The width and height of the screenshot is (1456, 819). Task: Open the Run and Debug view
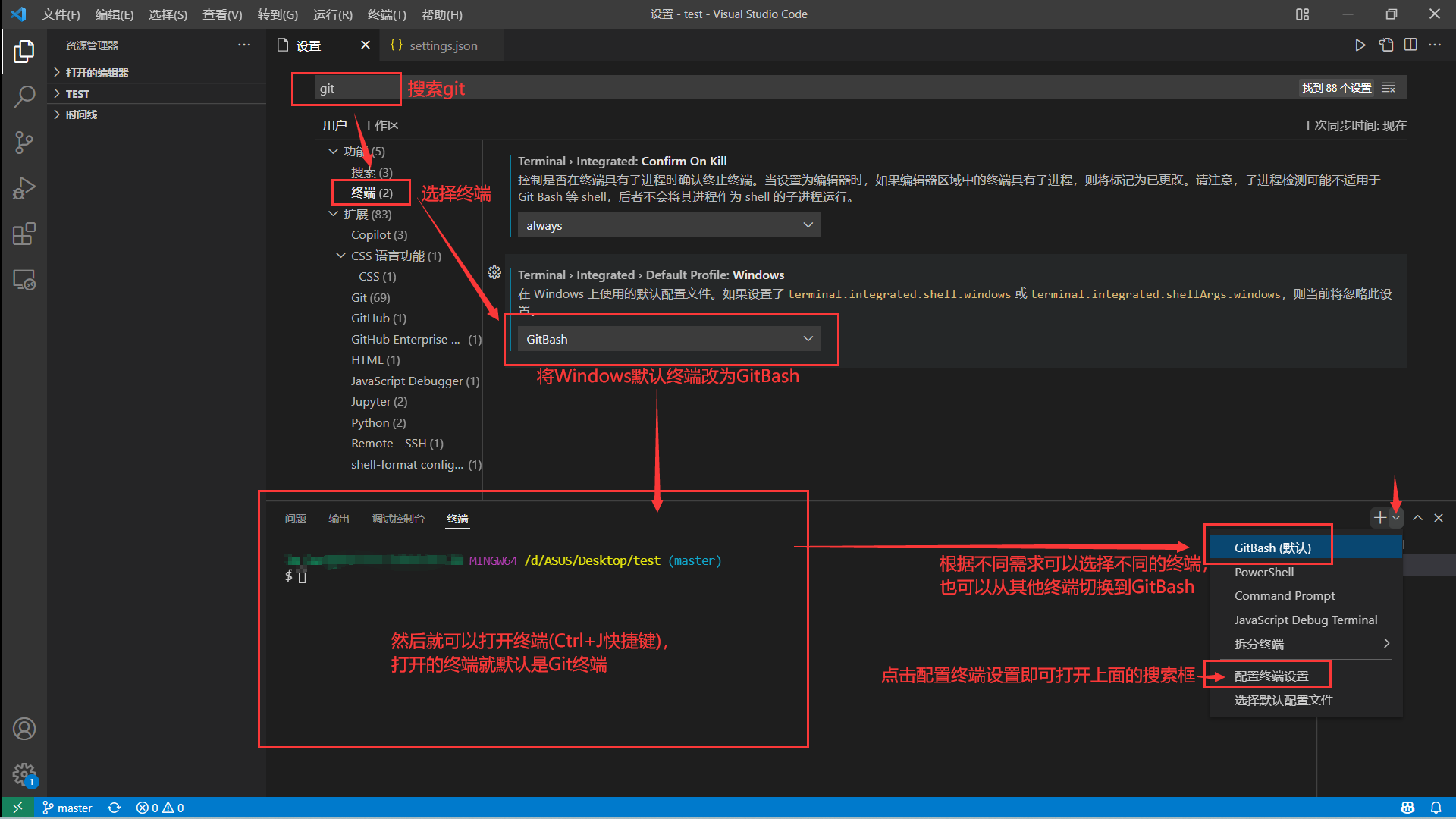coord(24,188)
